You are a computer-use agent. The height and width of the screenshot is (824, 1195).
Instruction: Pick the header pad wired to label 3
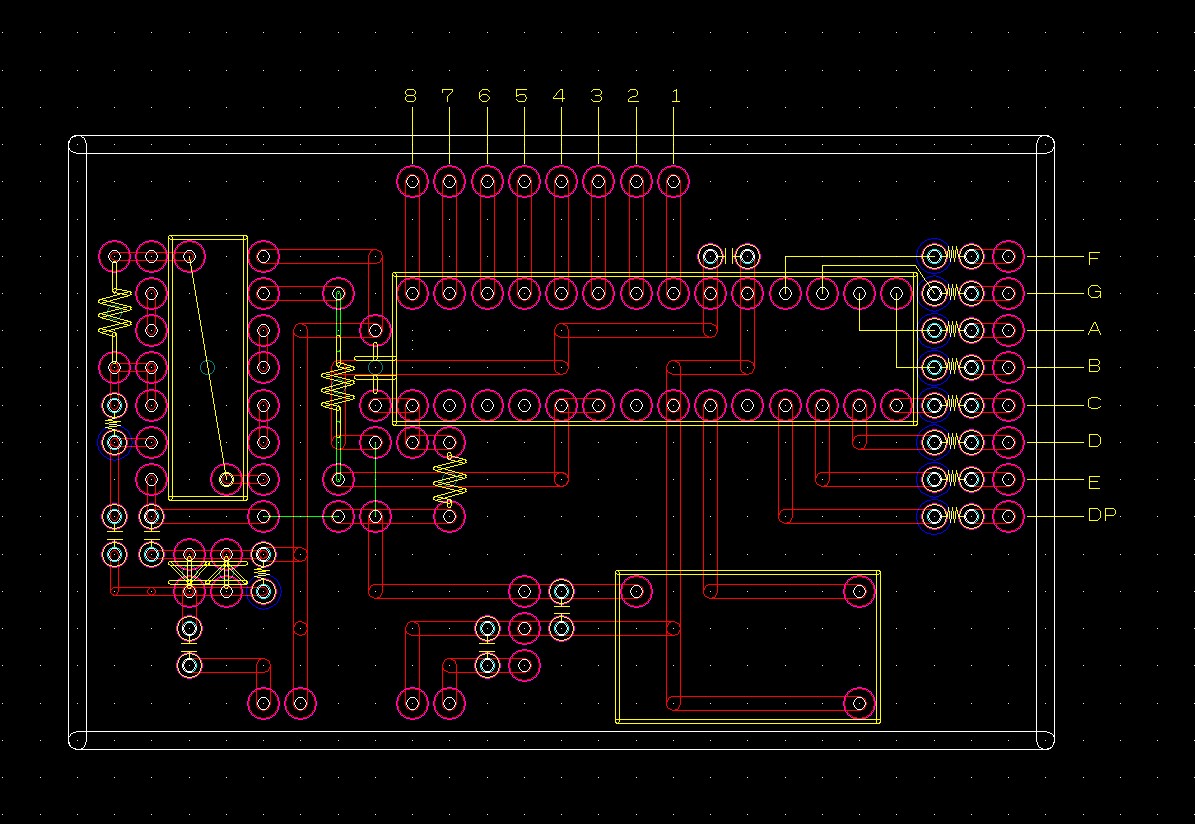point(599,182)
